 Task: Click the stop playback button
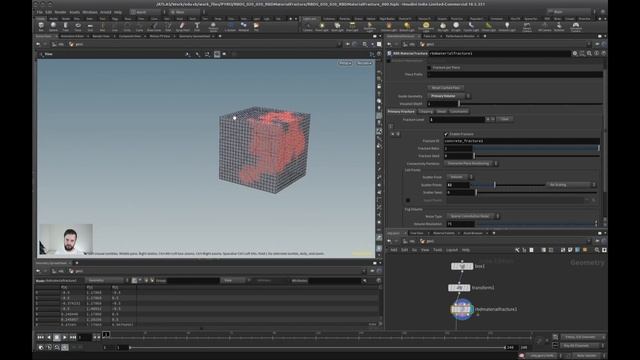[x=57, y=337]
